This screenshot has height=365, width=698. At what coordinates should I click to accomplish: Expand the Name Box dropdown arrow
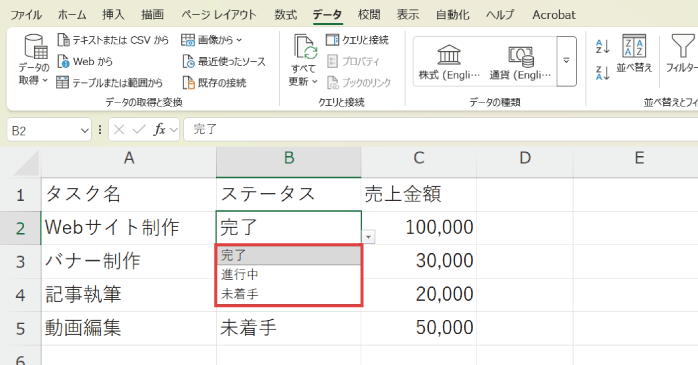pos(85,130)
